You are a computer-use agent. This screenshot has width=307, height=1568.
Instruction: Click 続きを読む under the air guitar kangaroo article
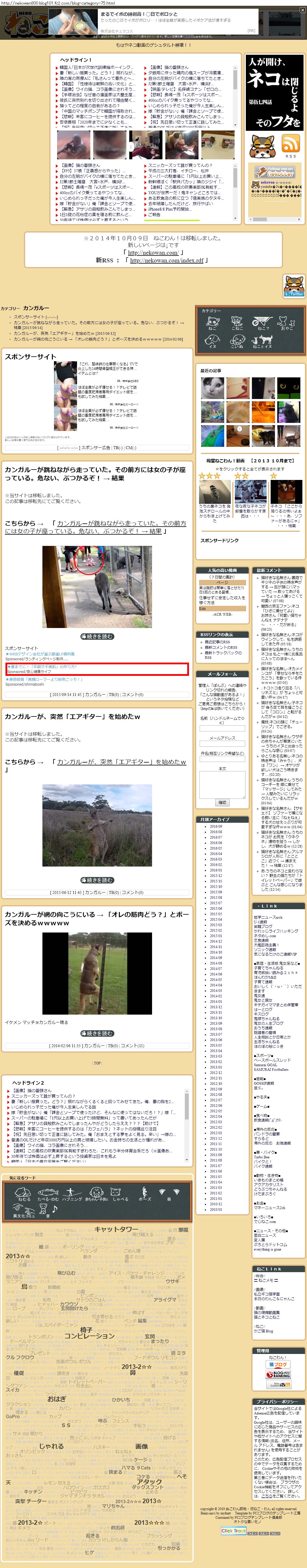coord(97,880)
